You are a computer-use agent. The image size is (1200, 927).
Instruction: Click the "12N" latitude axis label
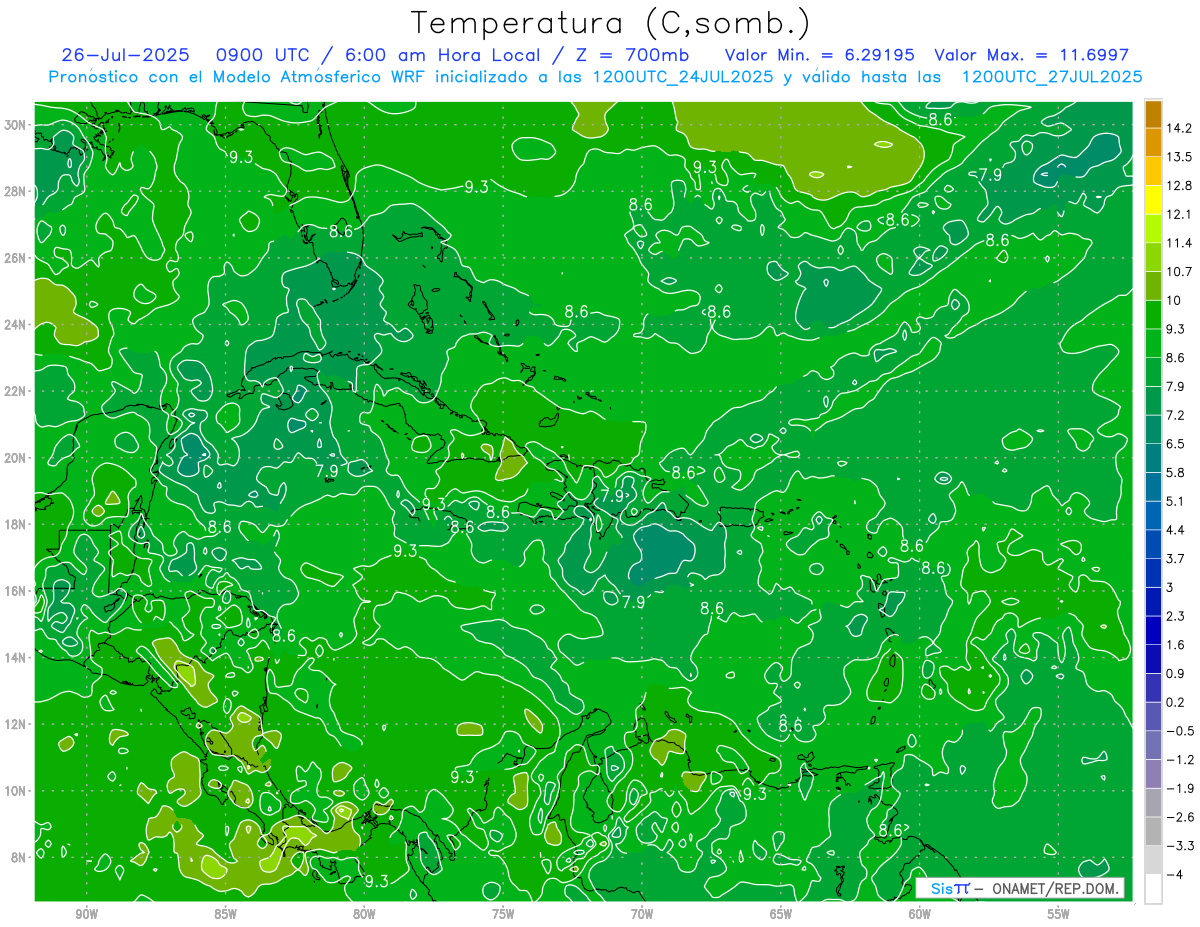(x=16, y=724)
